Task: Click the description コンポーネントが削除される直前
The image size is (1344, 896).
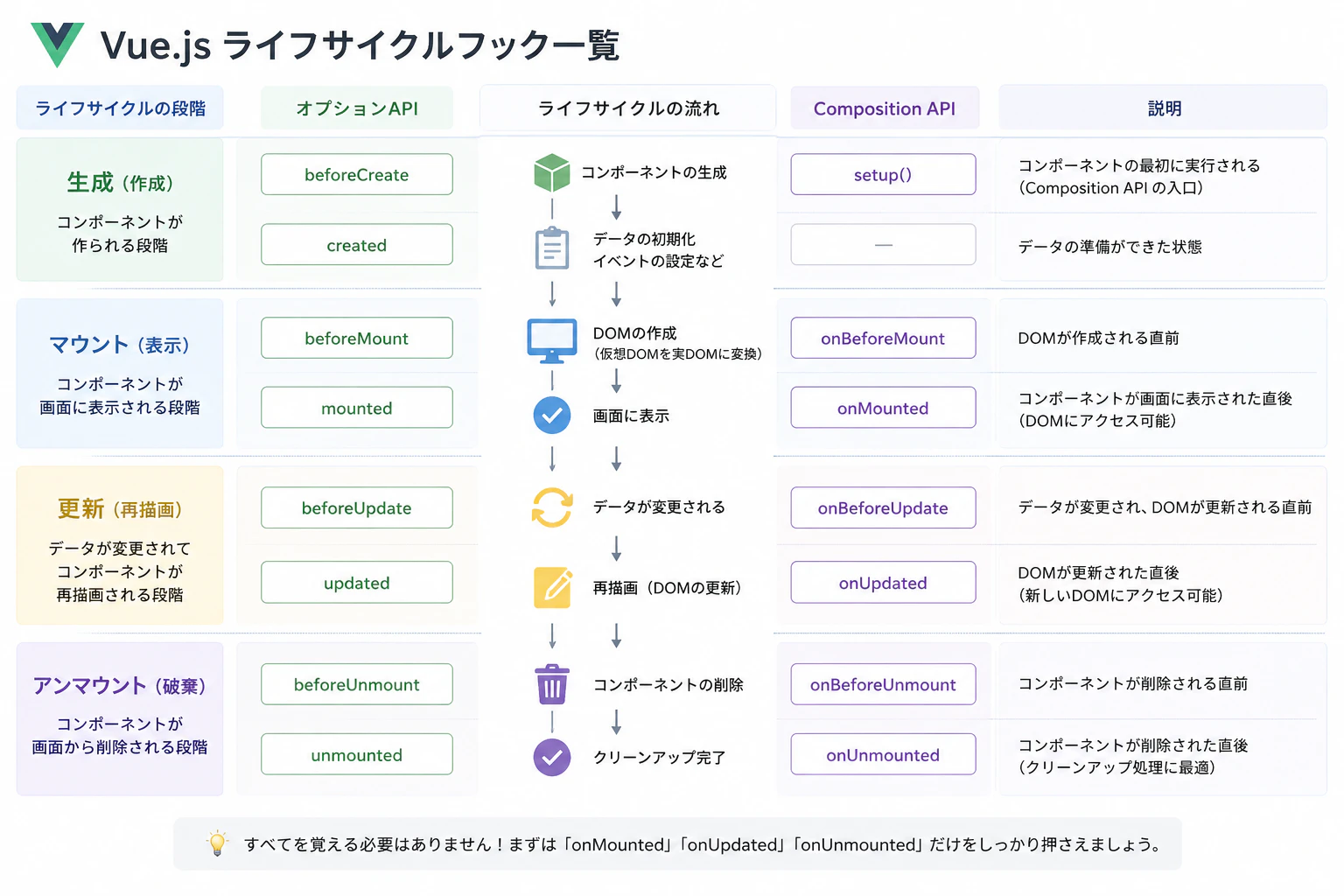Action: point(1132,683)
